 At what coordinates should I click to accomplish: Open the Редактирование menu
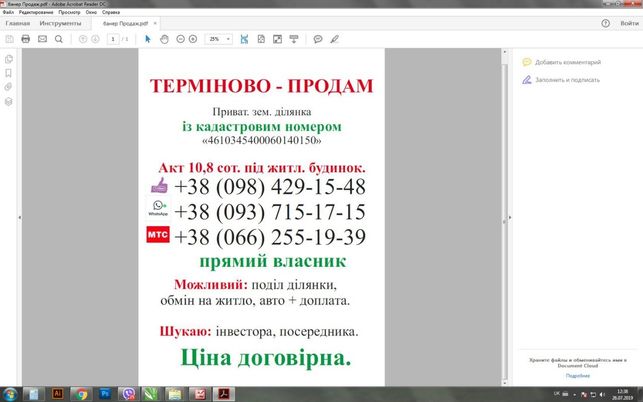[x=36, y=12]
